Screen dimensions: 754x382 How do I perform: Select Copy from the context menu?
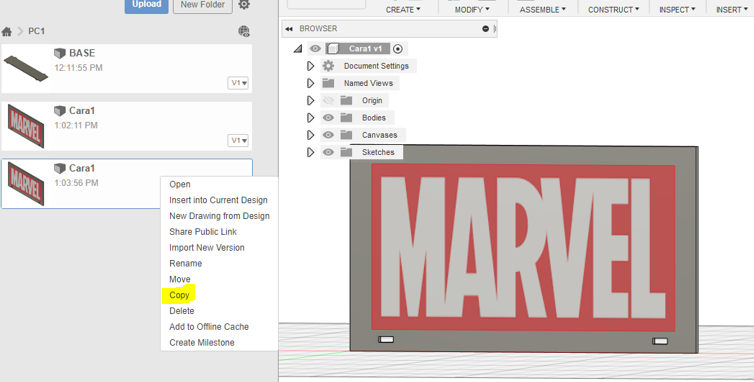coord(179,295)
